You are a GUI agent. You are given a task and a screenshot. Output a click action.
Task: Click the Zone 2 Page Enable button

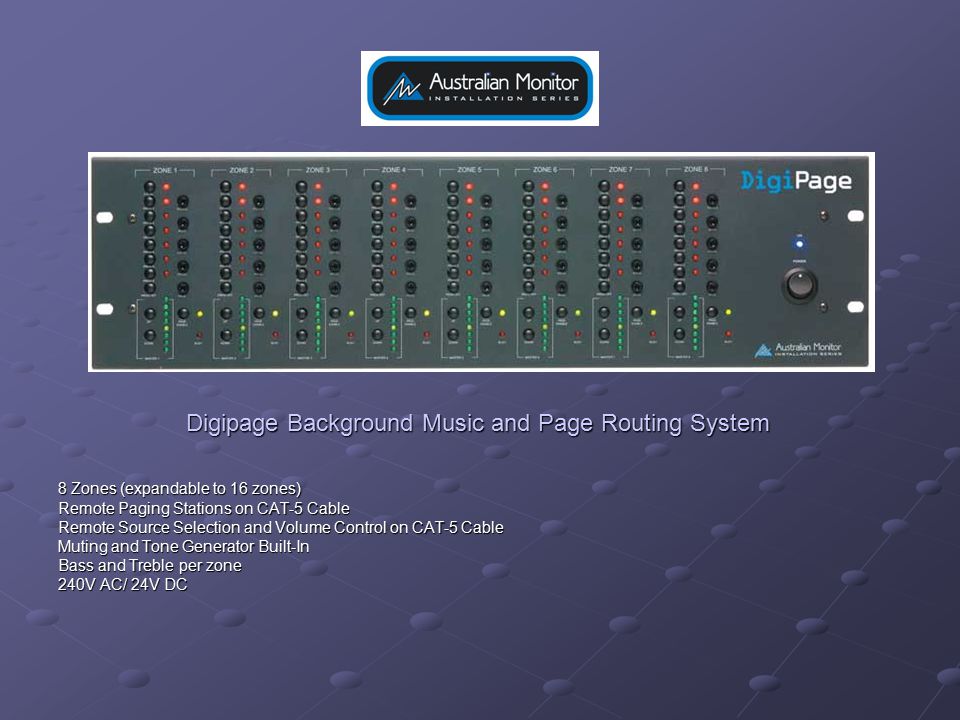pos(260,313)
